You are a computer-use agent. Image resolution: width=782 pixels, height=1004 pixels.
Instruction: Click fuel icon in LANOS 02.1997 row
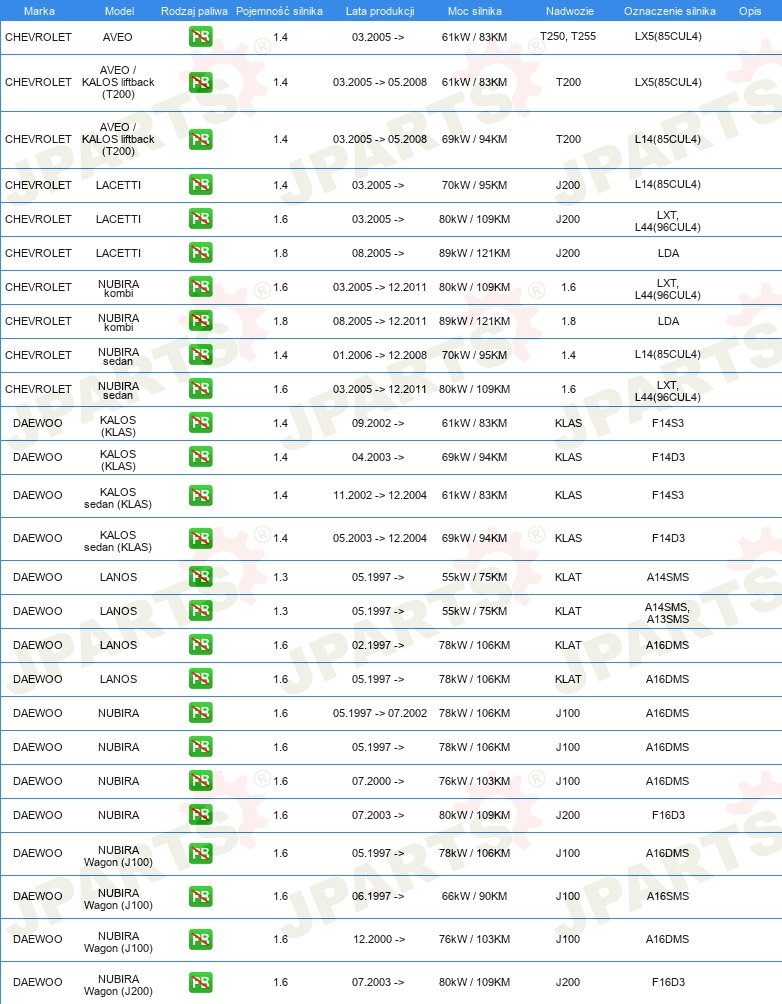(200, 645)
